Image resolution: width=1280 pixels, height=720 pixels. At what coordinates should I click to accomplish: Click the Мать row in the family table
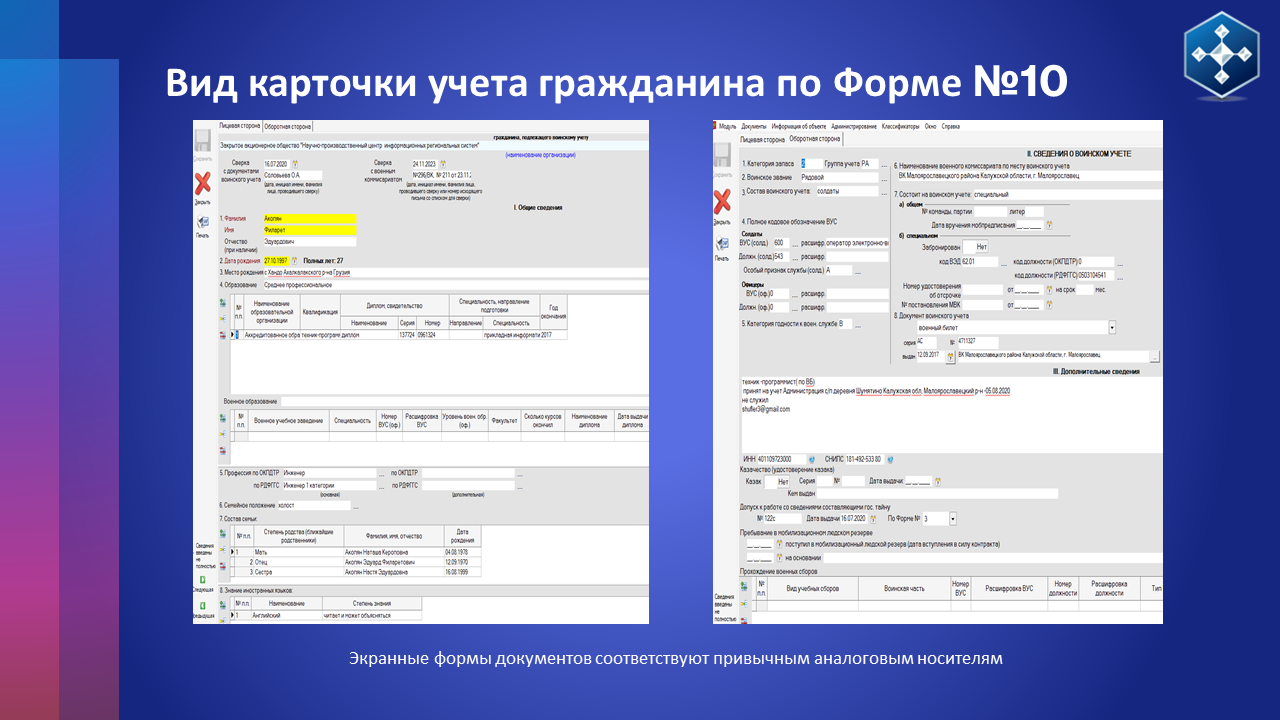pyautogui.click(x=358, y=551)
